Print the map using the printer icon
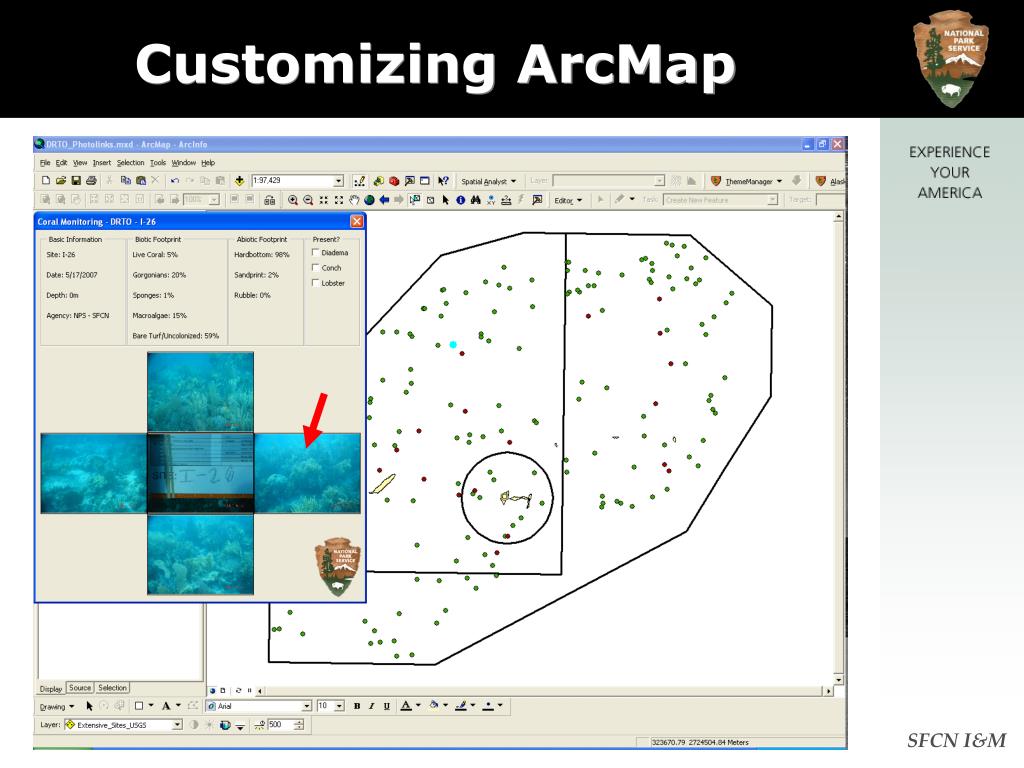The height and width of the screenshot is (768, 1024). pos(91,181)
